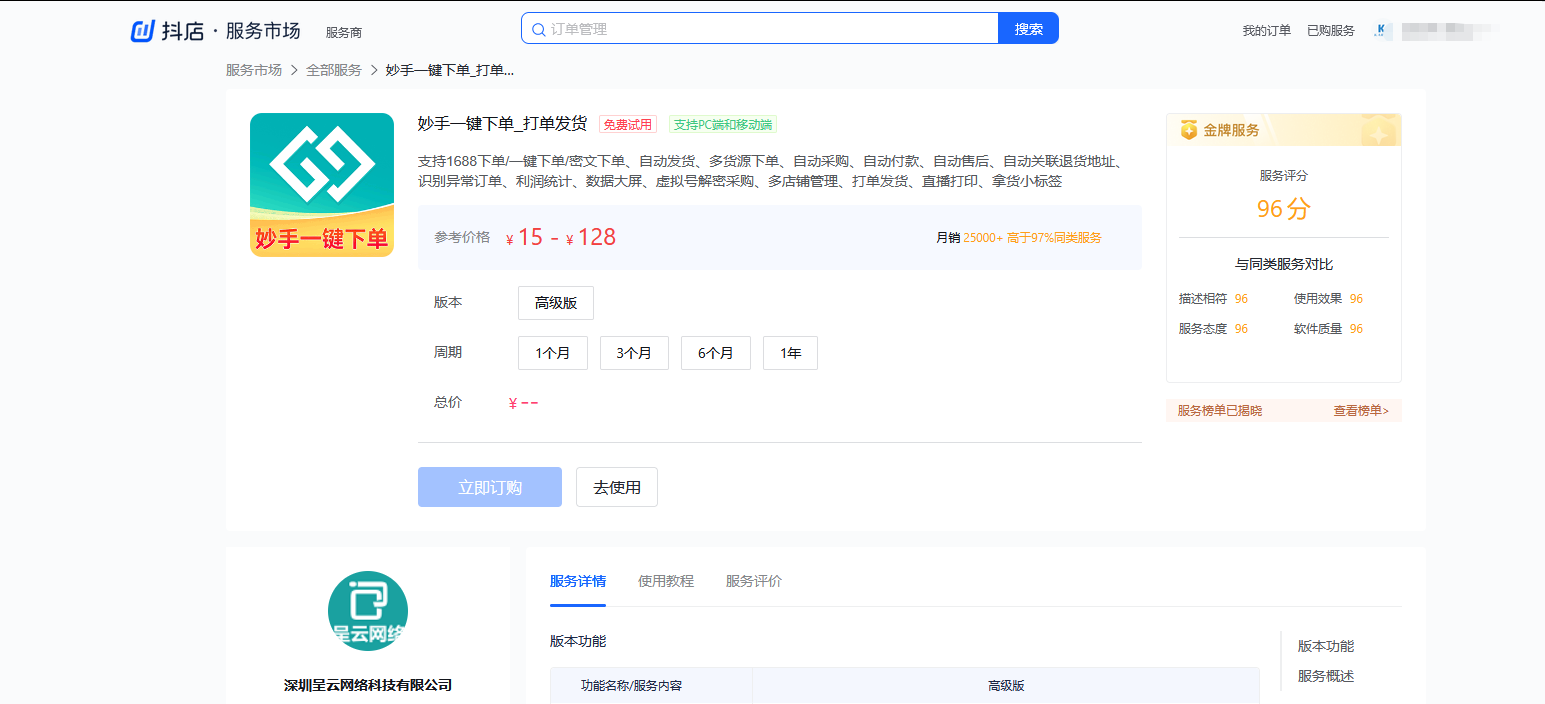
Task: Open 我的订单 link
Action: (1267, 31)
